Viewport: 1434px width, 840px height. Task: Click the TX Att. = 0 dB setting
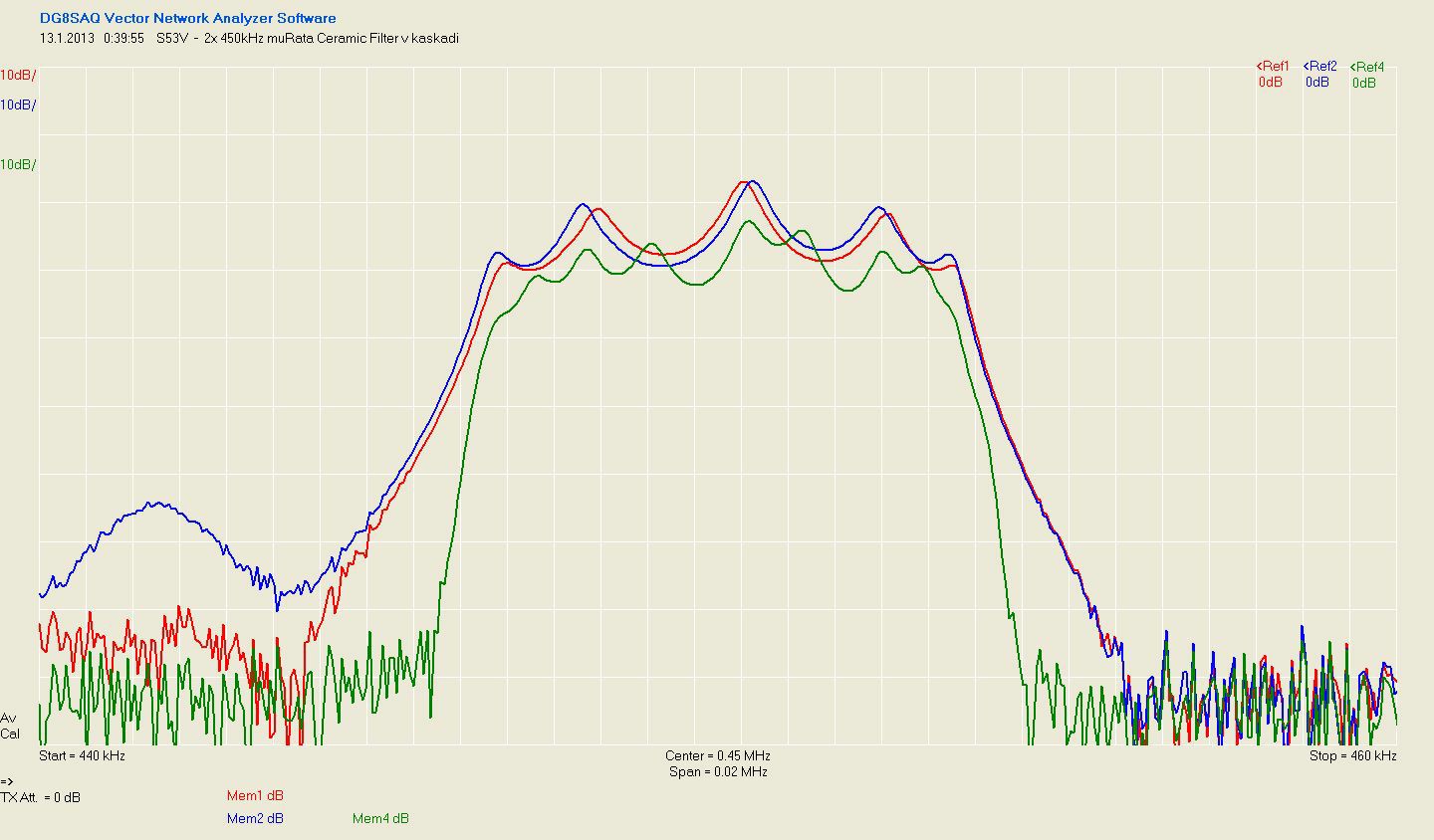pyautogui.click(x=41, y=797)
